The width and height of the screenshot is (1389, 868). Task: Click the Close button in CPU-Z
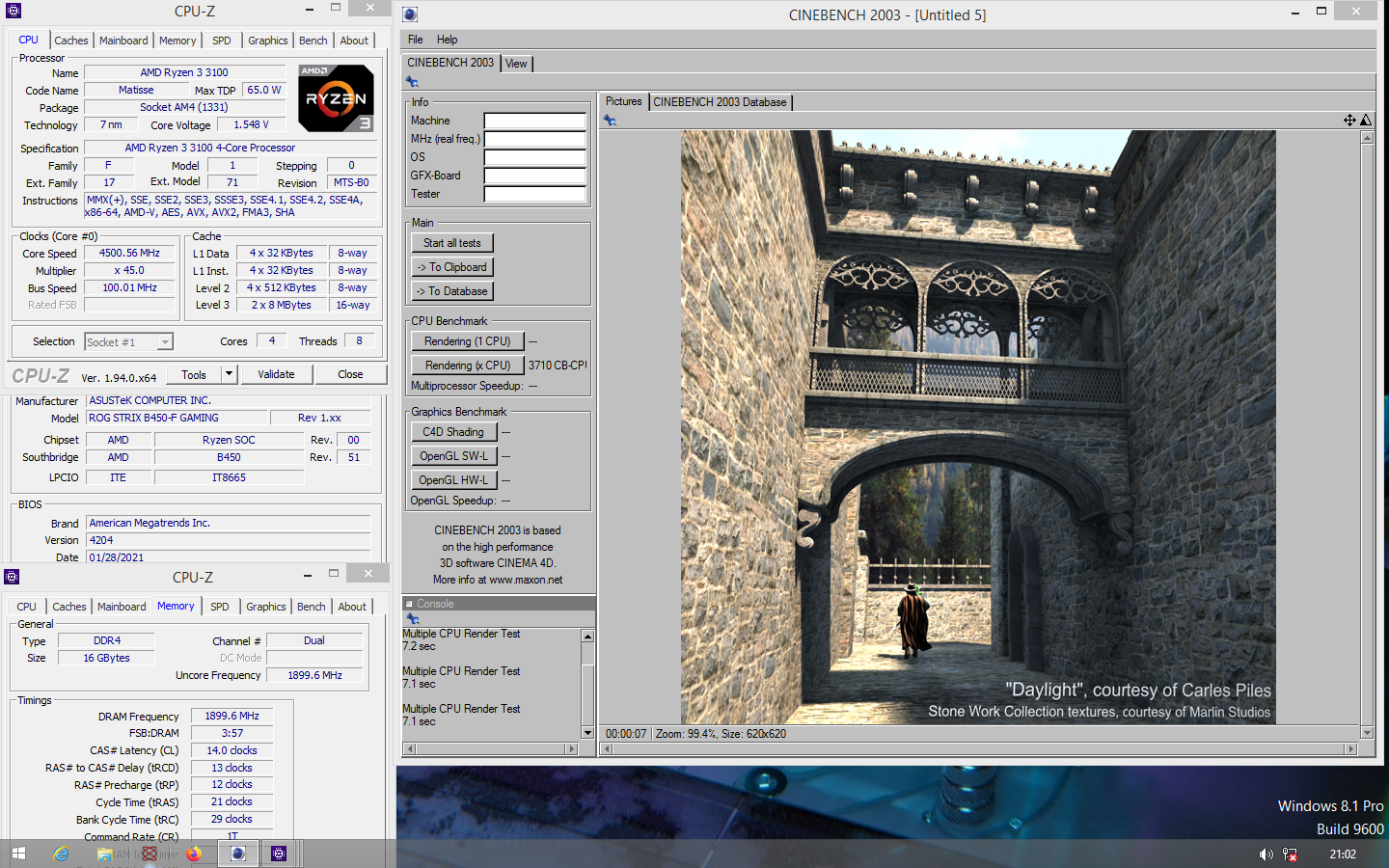[350, 374]
